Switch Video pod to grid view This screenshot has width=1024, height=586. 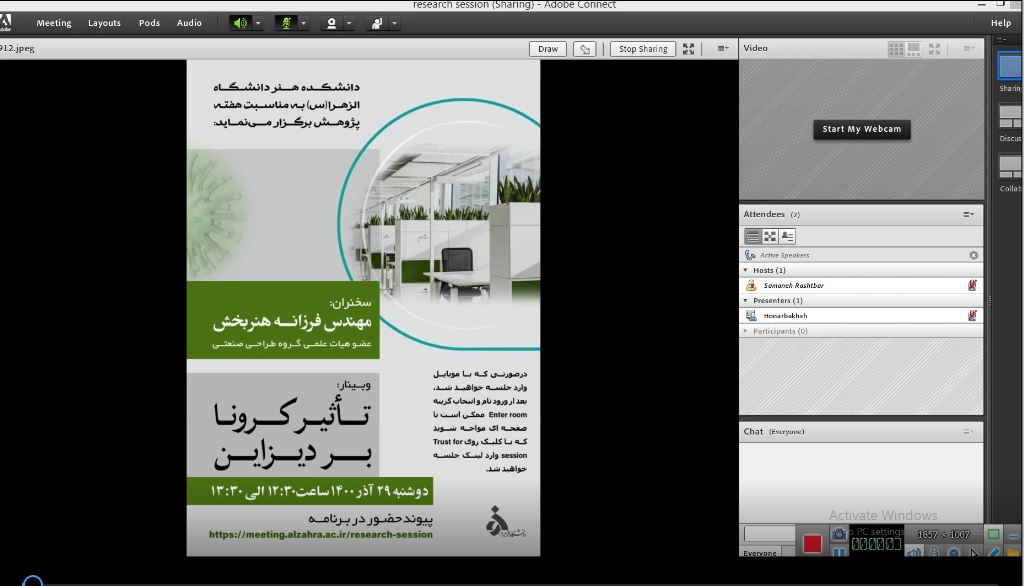point(896,49)
